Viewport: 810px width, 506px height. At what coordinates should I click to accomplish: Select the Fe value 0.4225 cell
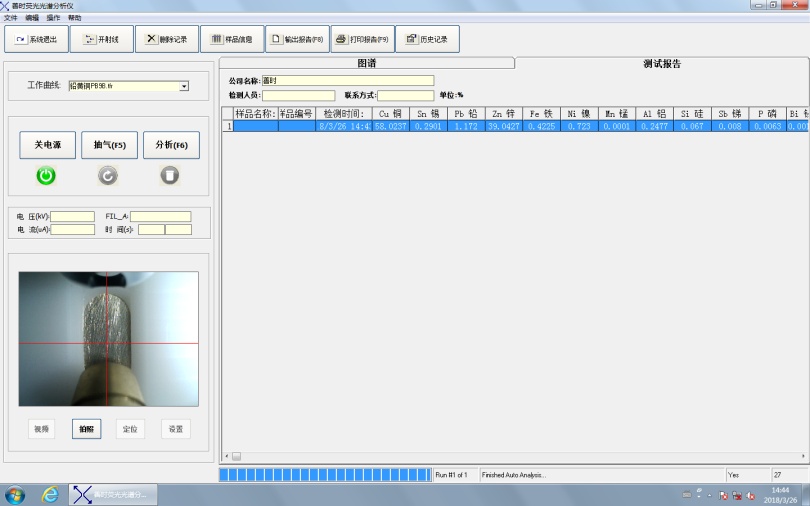541,126
